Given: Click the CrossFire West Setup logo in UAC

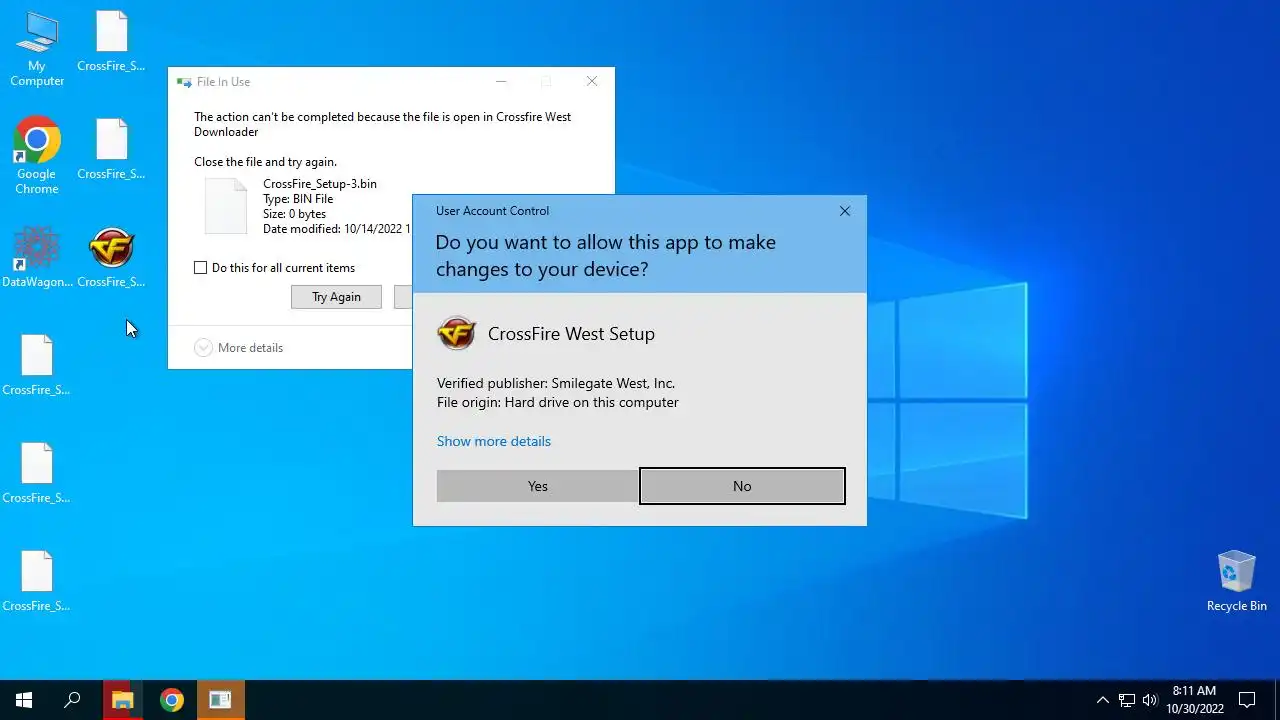Looking at the screenshot, I should [457, 333].
